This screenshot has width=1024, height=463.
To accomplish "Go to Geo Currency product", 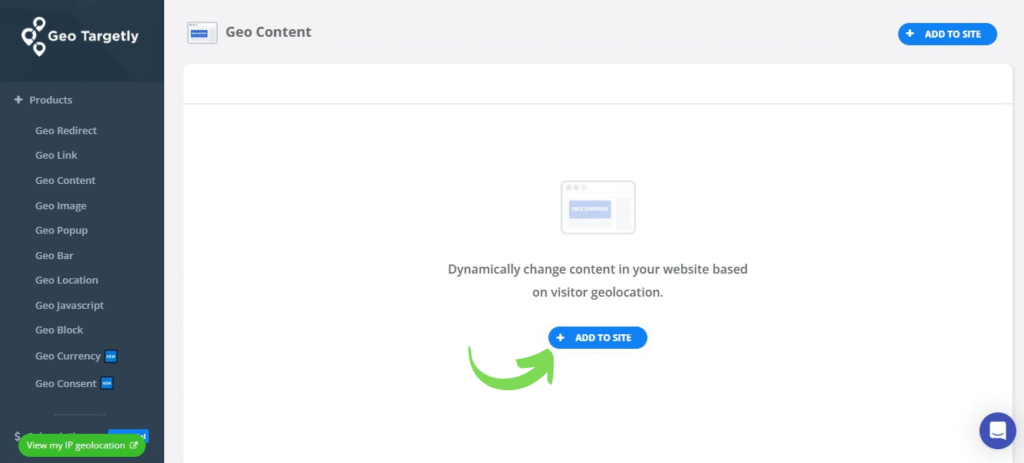I will pos(68,356).
